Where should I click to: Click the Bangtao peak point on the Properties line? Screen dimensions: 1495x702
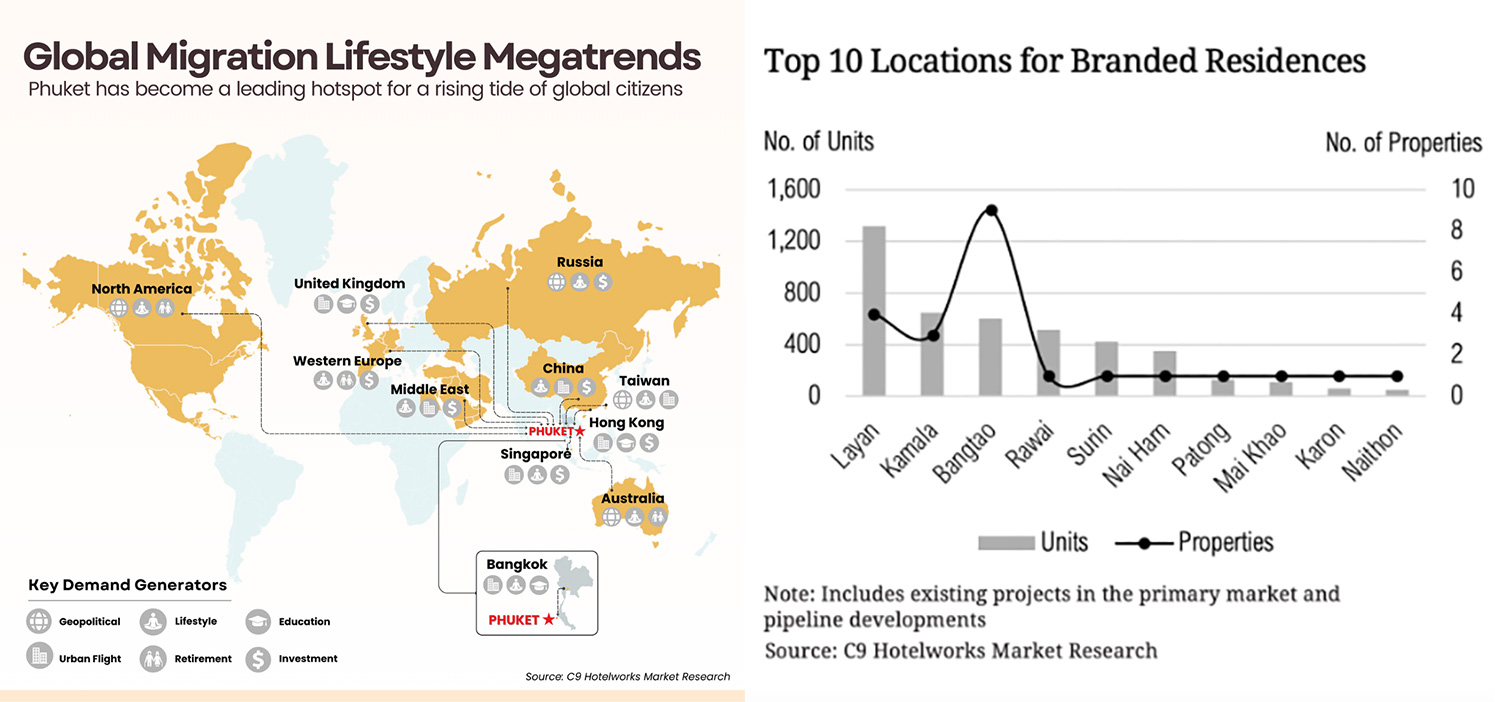pyautogui.click(x=991, y=210)
